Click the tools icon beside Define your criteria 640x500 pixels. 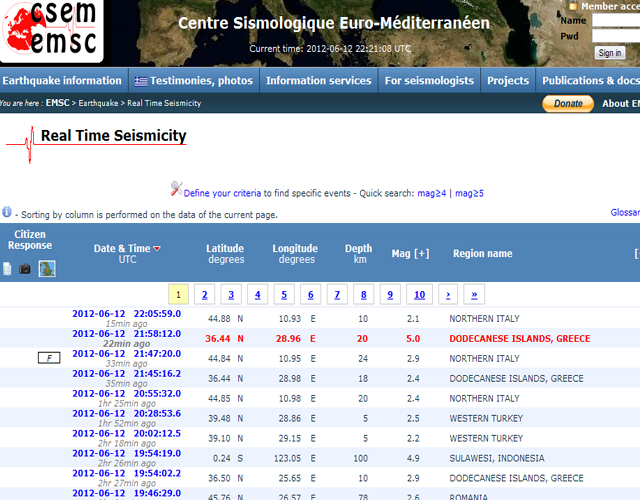176,191
